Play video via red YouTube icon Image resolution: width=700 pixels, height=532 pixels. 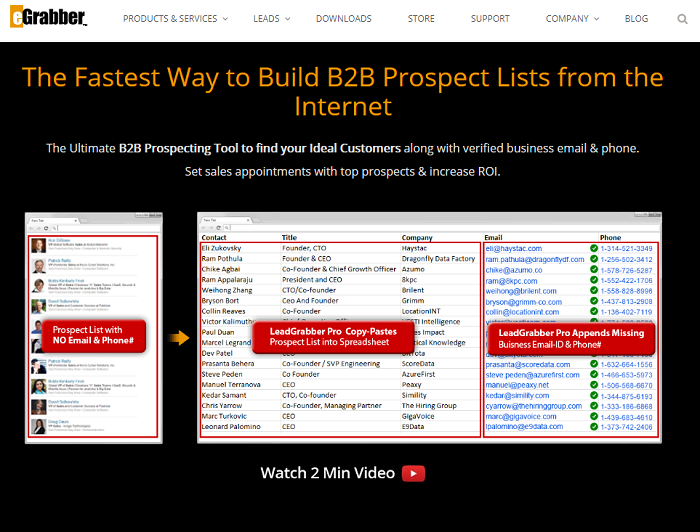413,474
